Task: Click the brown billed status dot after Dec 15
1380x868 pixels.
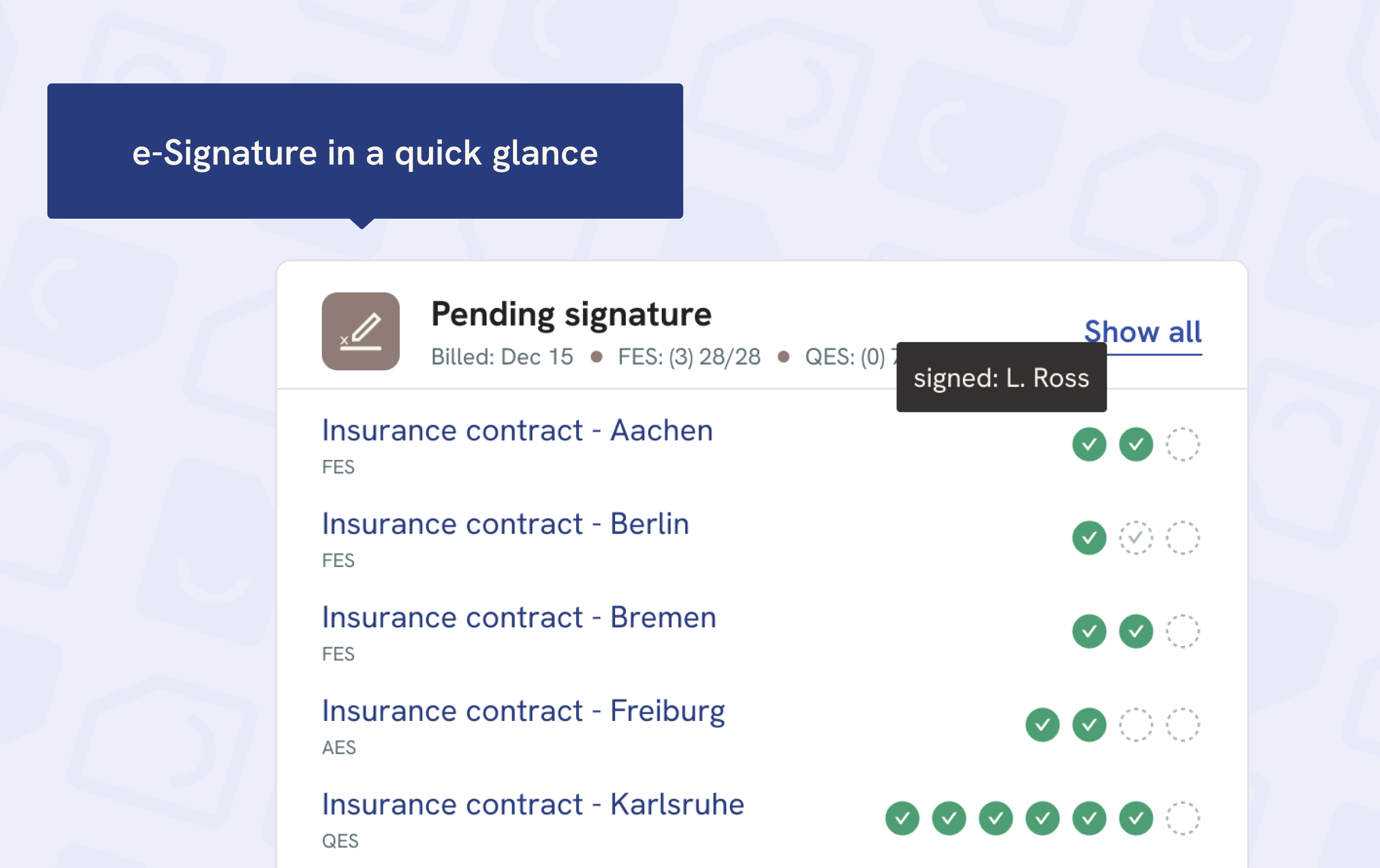Action: pyautogui.click(x=596, y=357)
